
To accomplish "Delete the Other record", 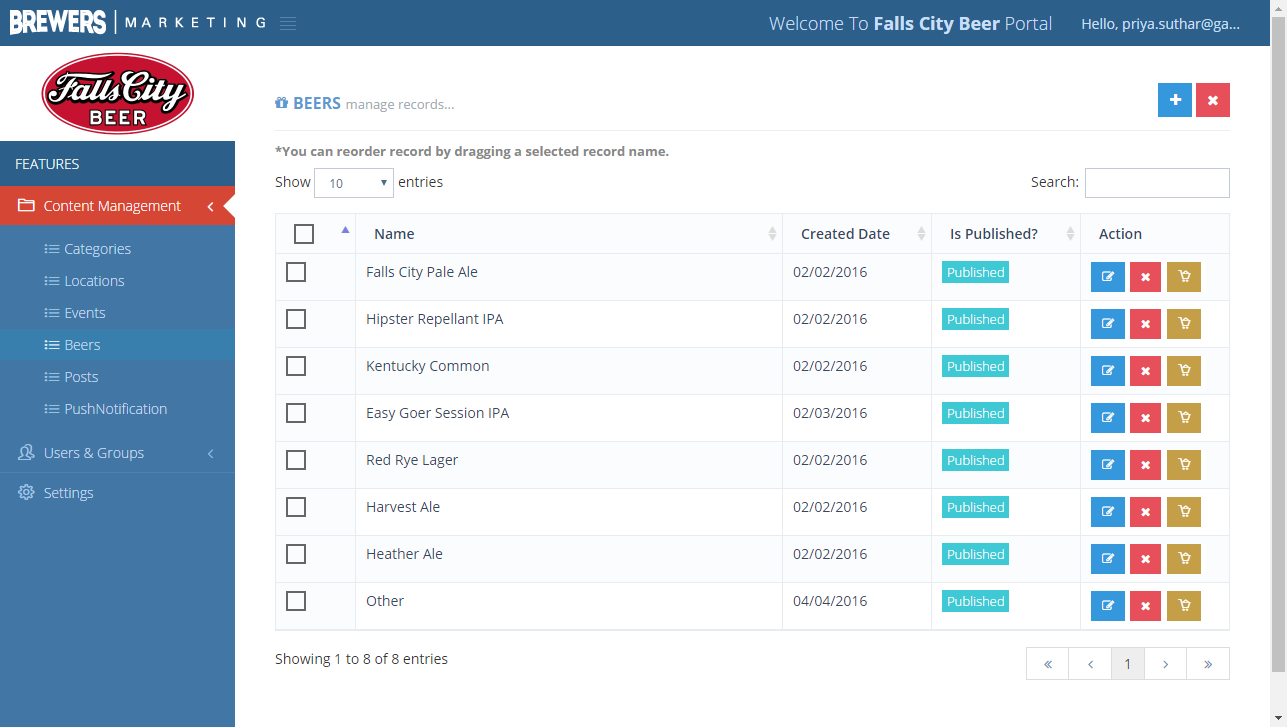I will [x=1145, y=606].
